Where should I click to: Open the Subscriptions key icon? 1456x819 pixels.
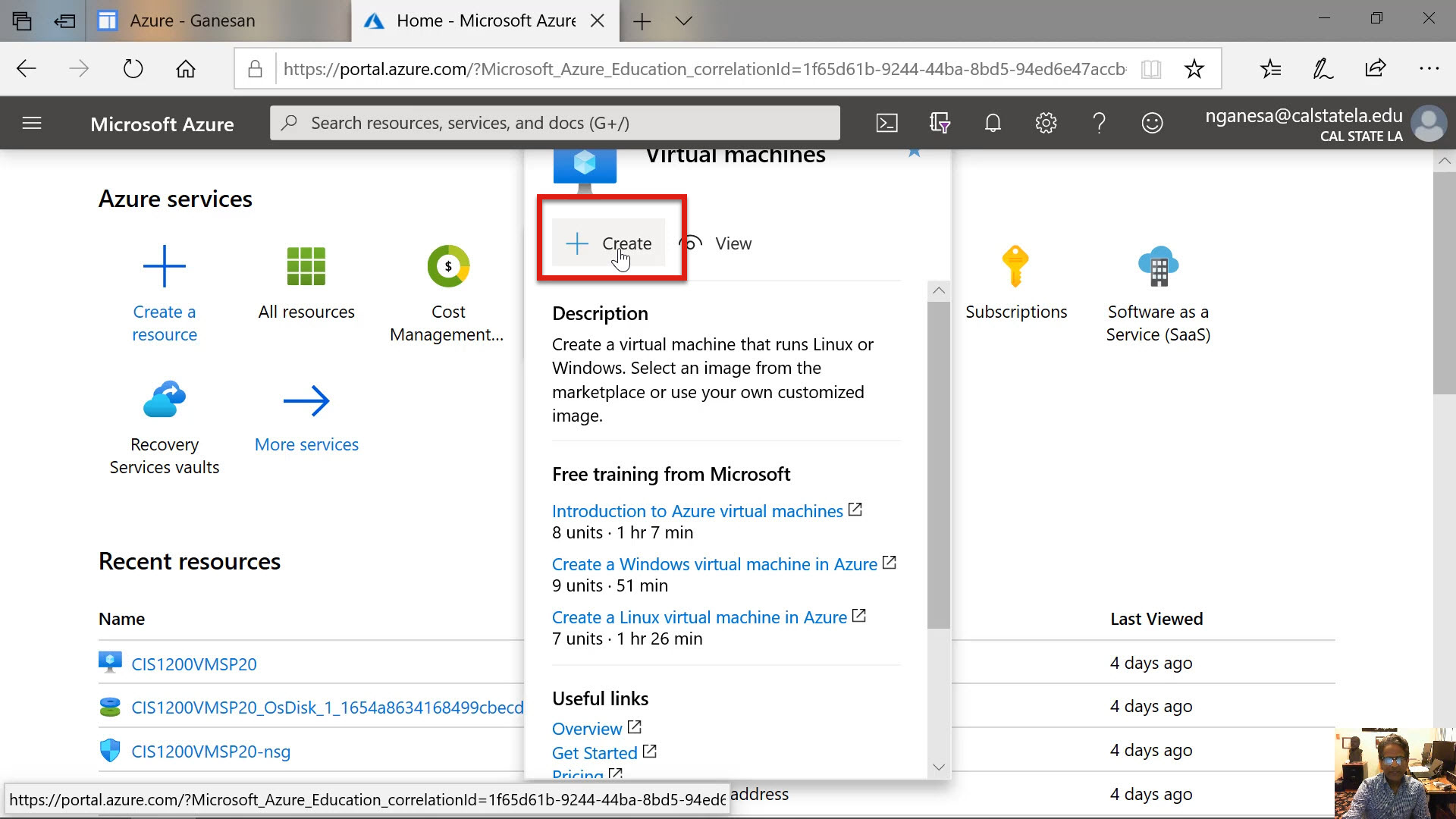click(1015, 267)
